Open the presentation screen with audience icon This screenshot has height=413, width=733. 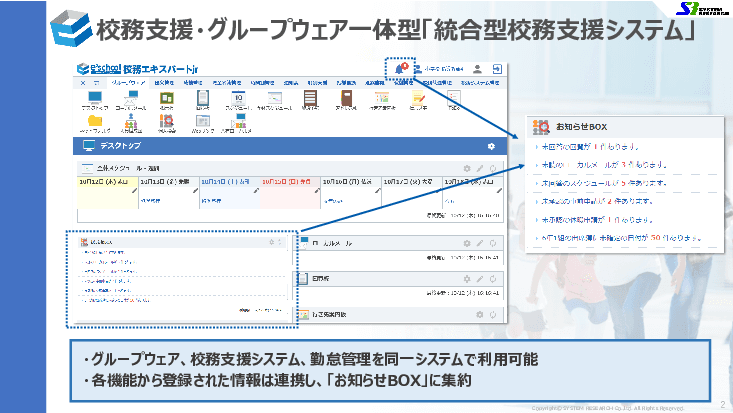(238, 121)
